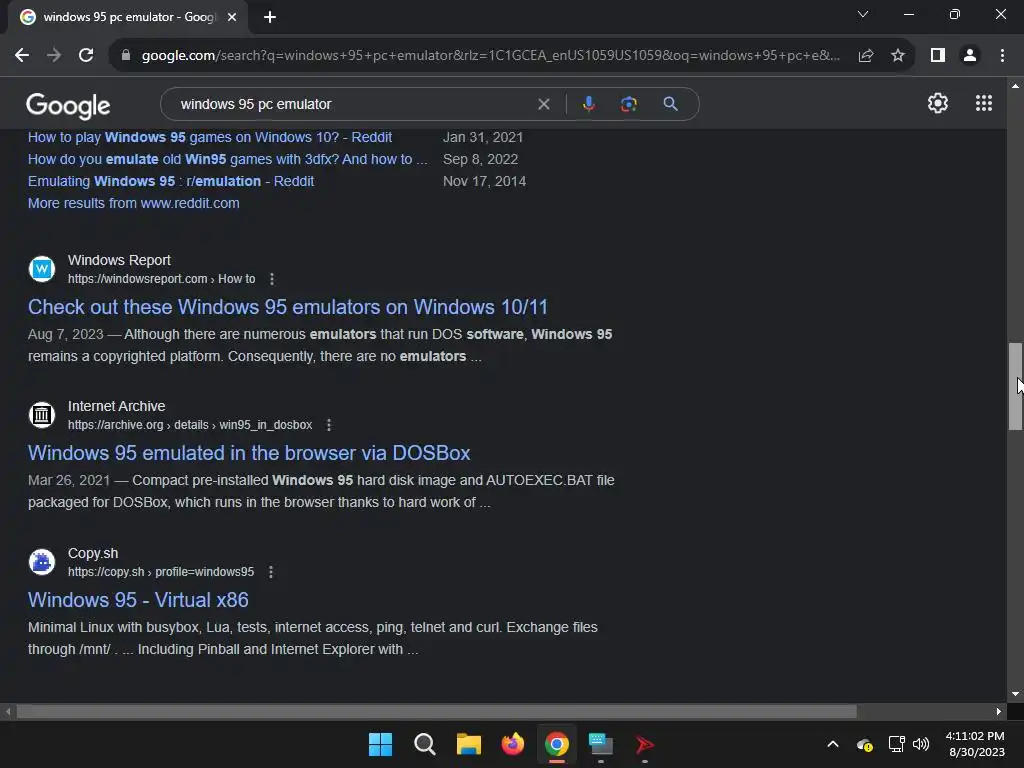The image size is (1024, 768).
Task: Open the red arrow app in taskbar
Action: [x=645, y=744]
